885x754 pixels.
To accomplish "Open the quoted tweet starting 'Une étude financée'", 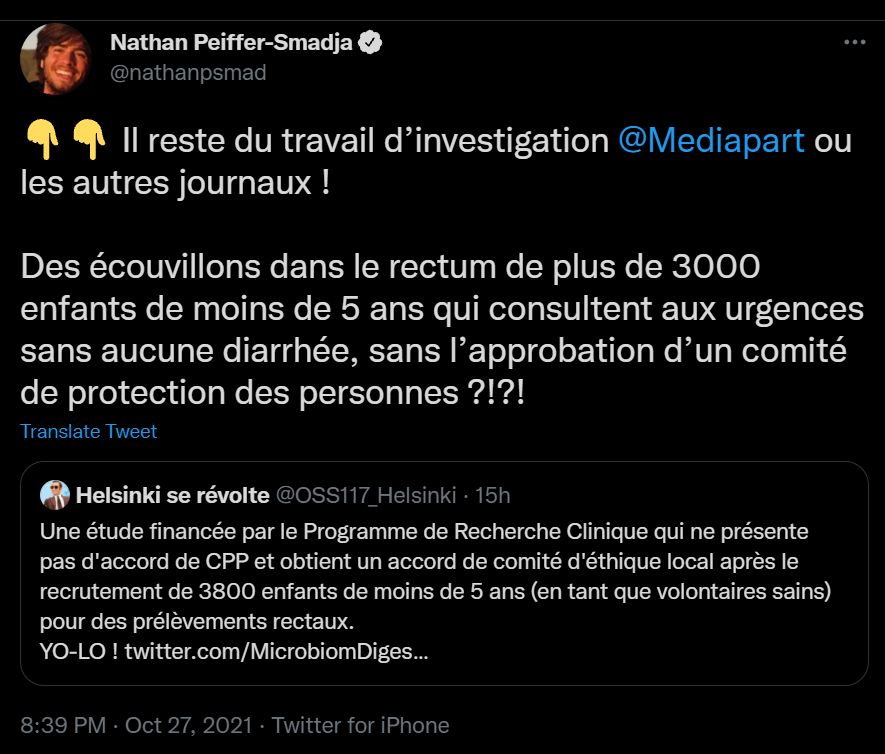I will (440, 575).
